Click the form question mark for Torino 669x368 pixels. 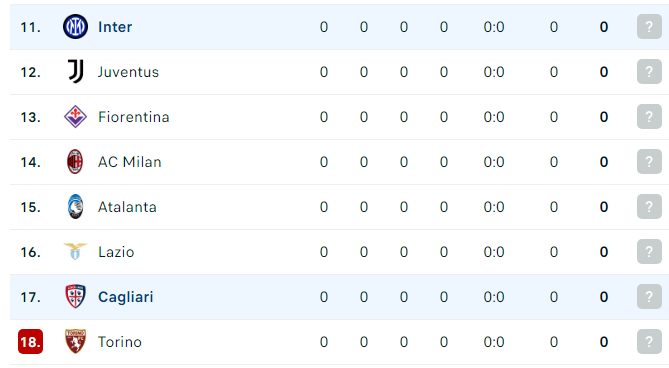tap(649, 342)
